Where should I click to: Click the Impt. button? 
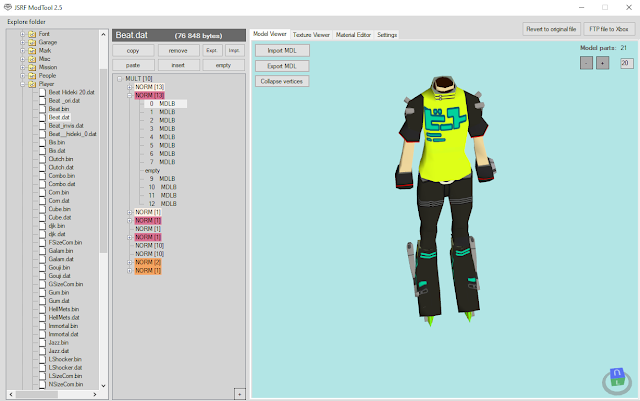click(234, 50)
